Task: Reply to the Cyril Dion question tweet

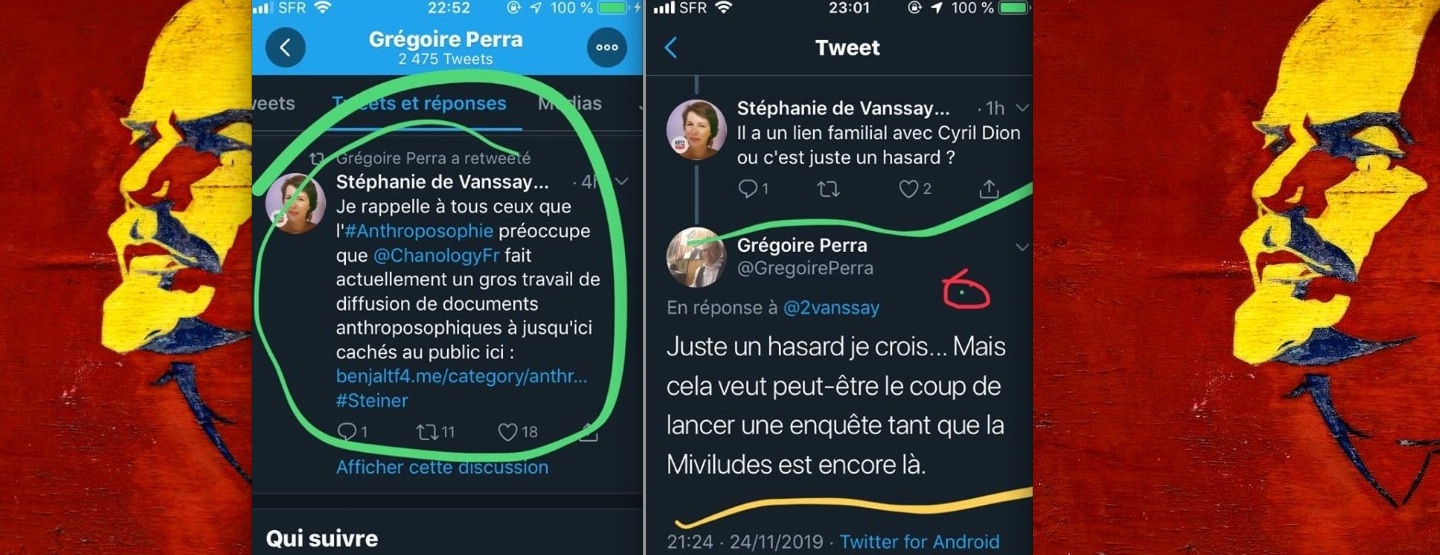Action: [747, 188]
